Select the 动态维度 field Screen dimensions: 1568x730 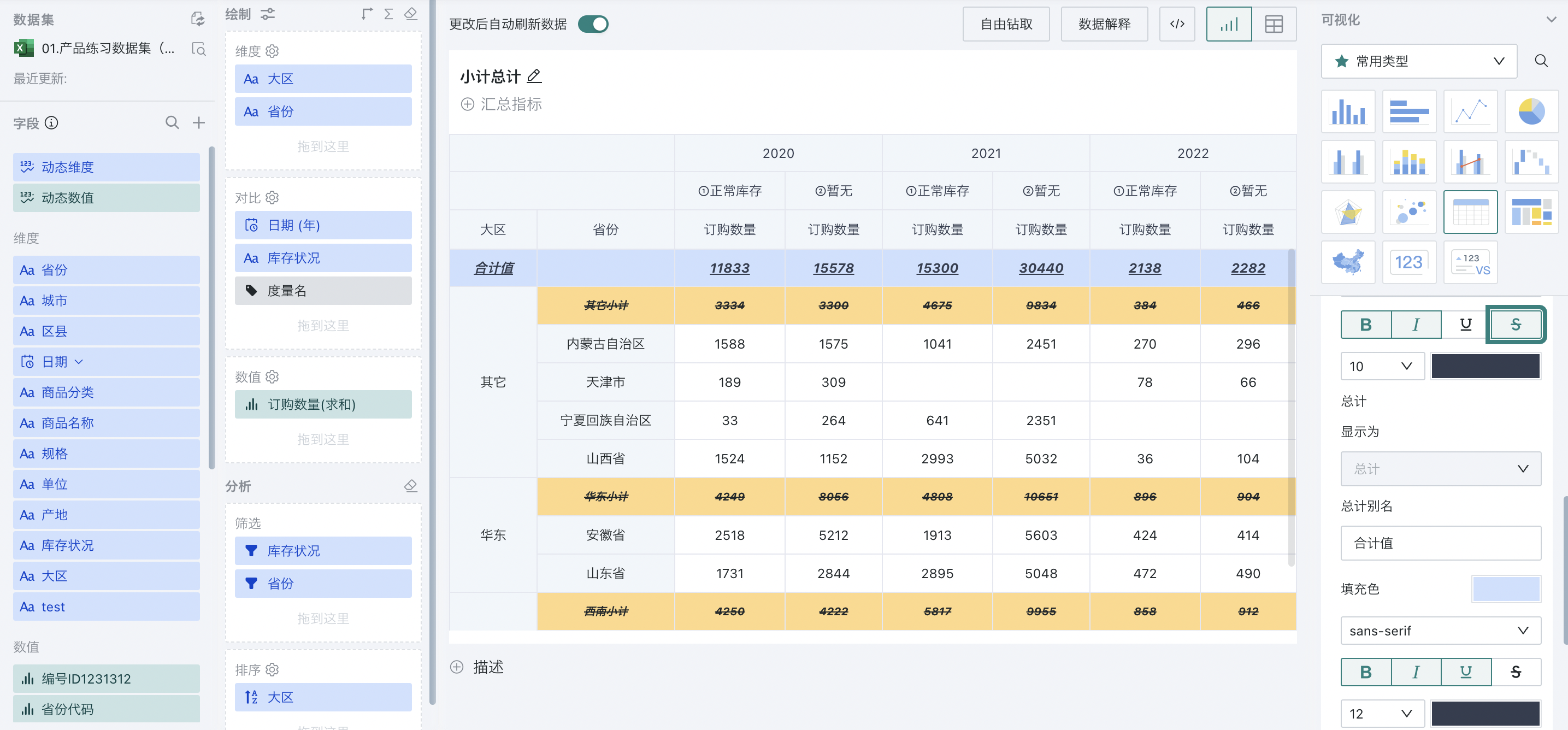click(x=107, y=167)
